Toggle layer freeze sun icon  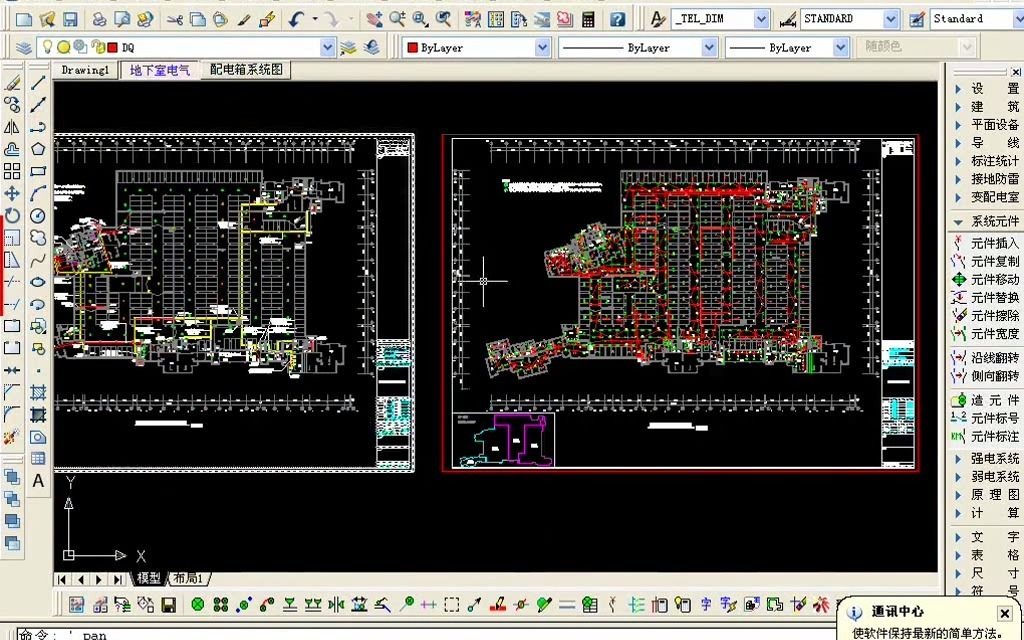[63, 47]
